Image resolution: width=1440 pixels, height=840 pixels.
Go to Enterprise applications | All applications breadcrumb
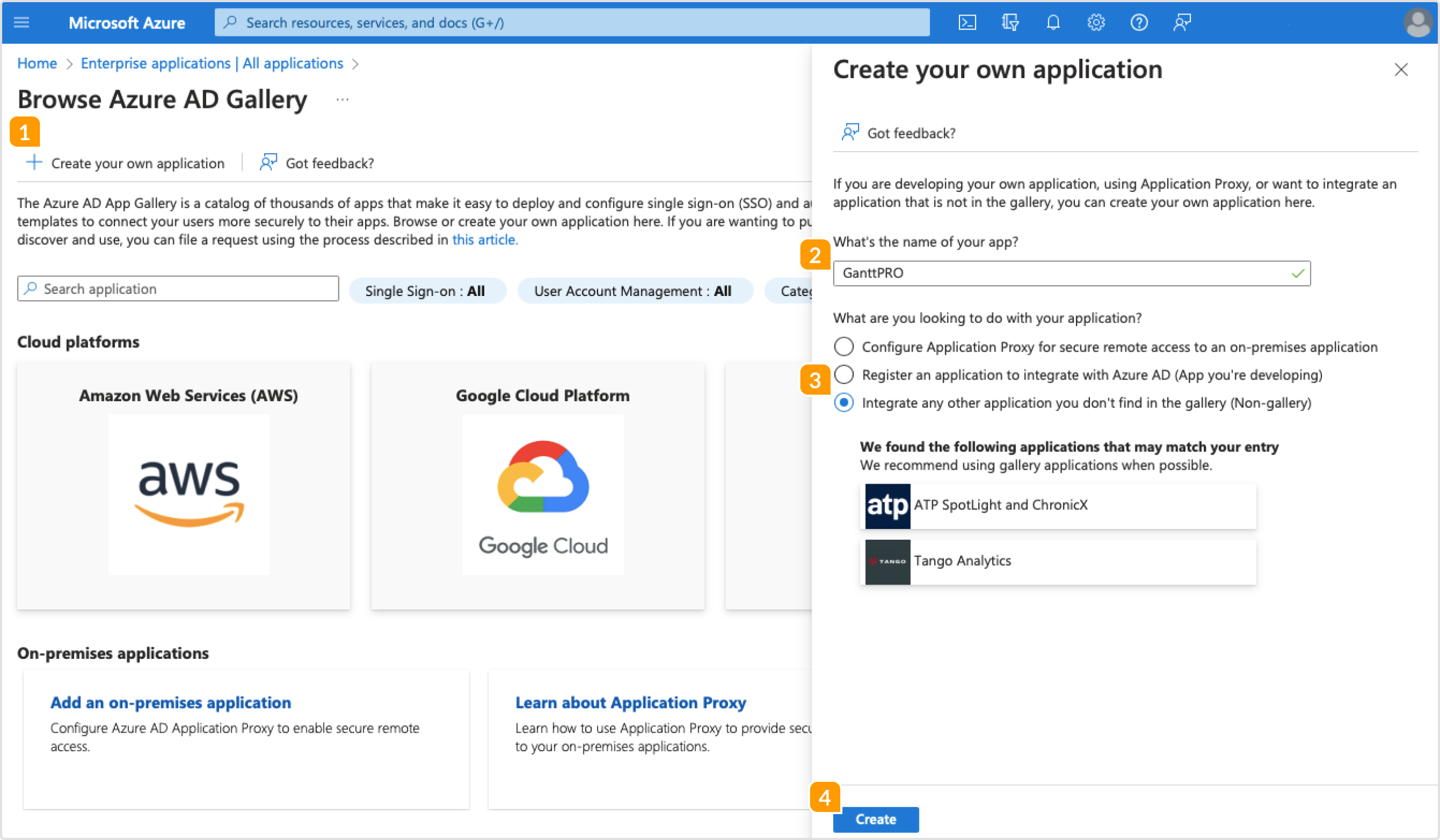[x=211, y=64]
